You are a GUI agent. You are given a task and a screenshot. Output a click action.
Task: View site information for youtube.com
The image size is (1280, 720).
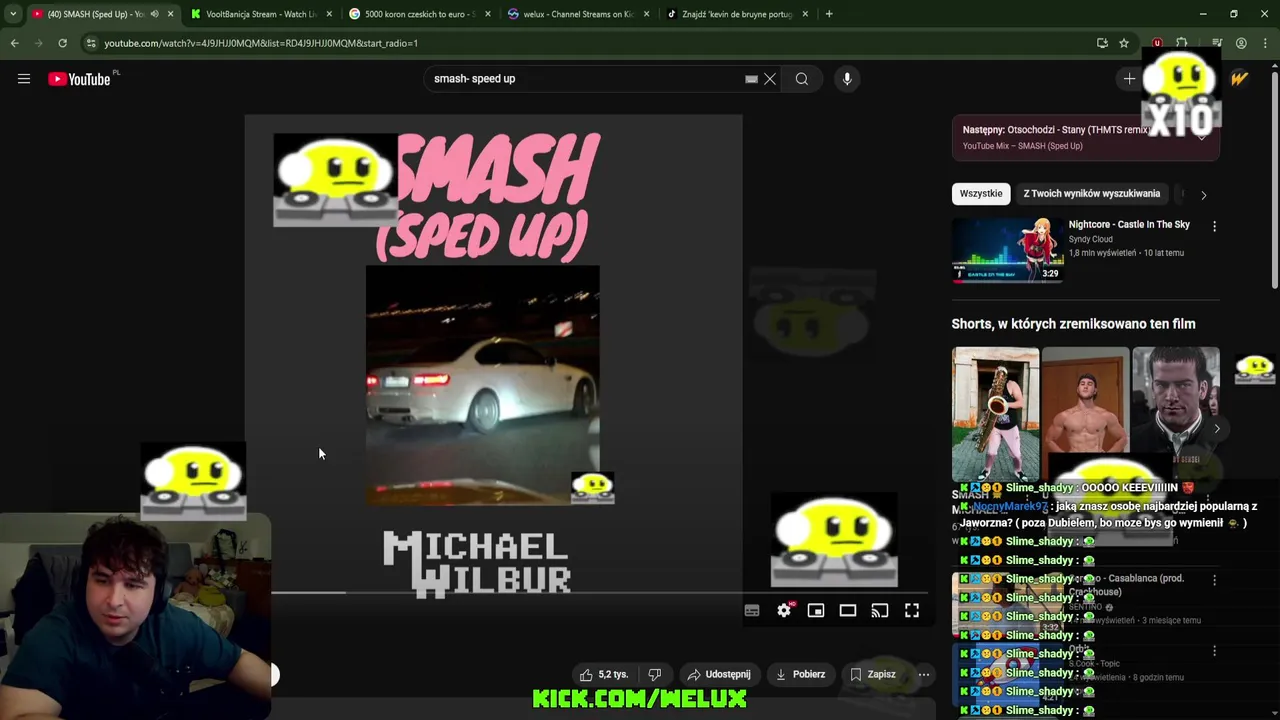point(91,43)
